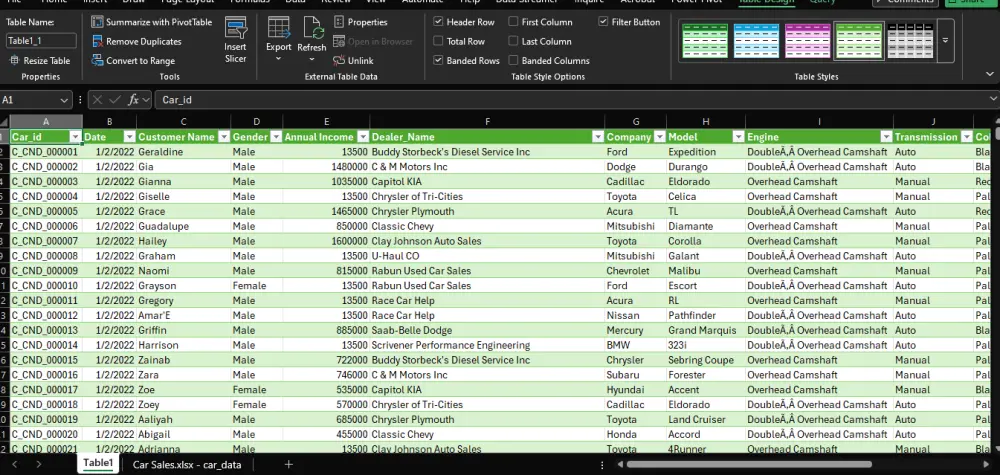Add a new sheet with plus icon
The image size is (1000, 475).
click(x=289, y=464)
